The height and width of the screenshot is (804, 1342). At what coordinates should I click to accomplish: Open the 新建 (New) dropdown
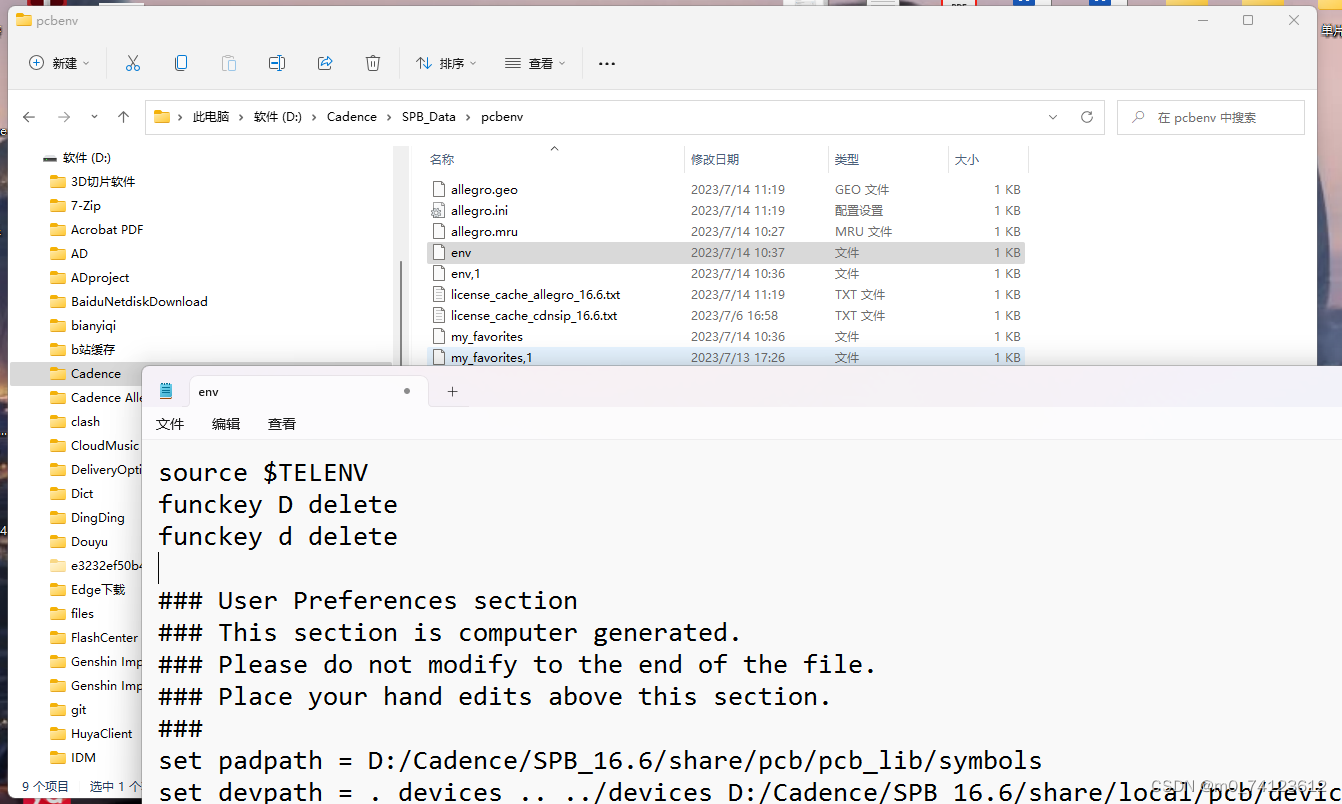59,63
